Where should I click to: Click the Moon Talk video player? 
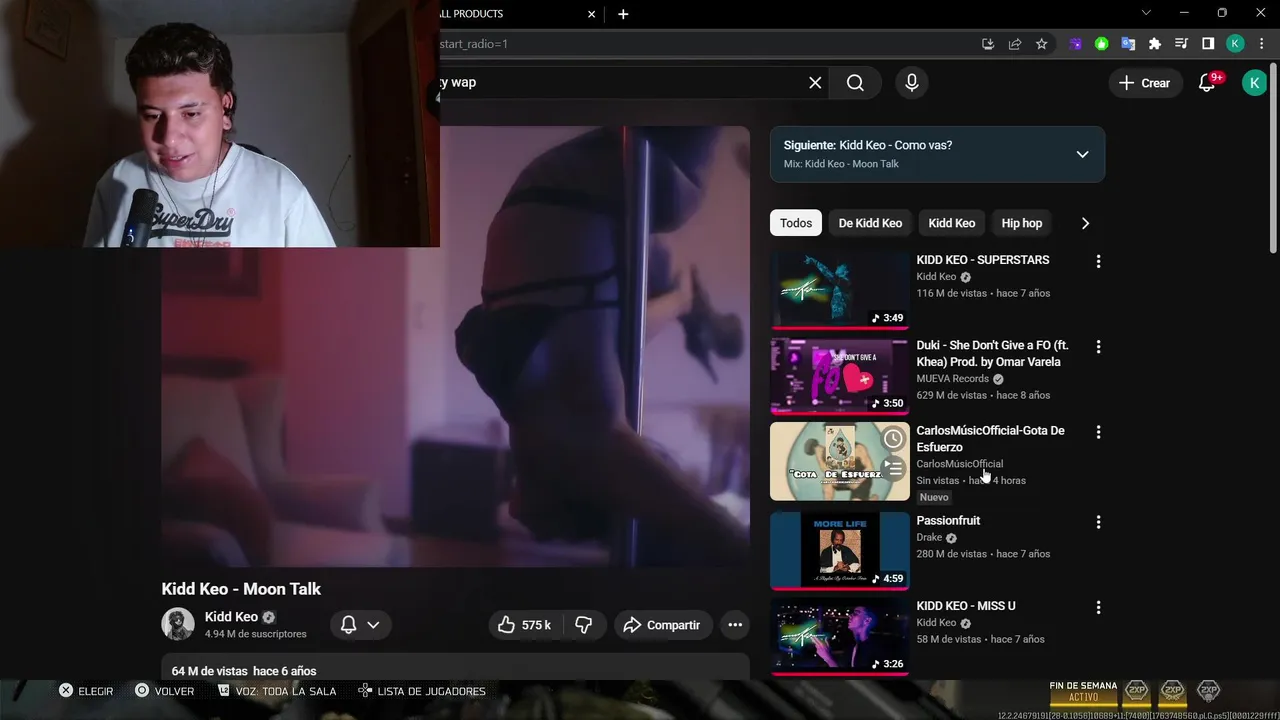click(455, 346)
